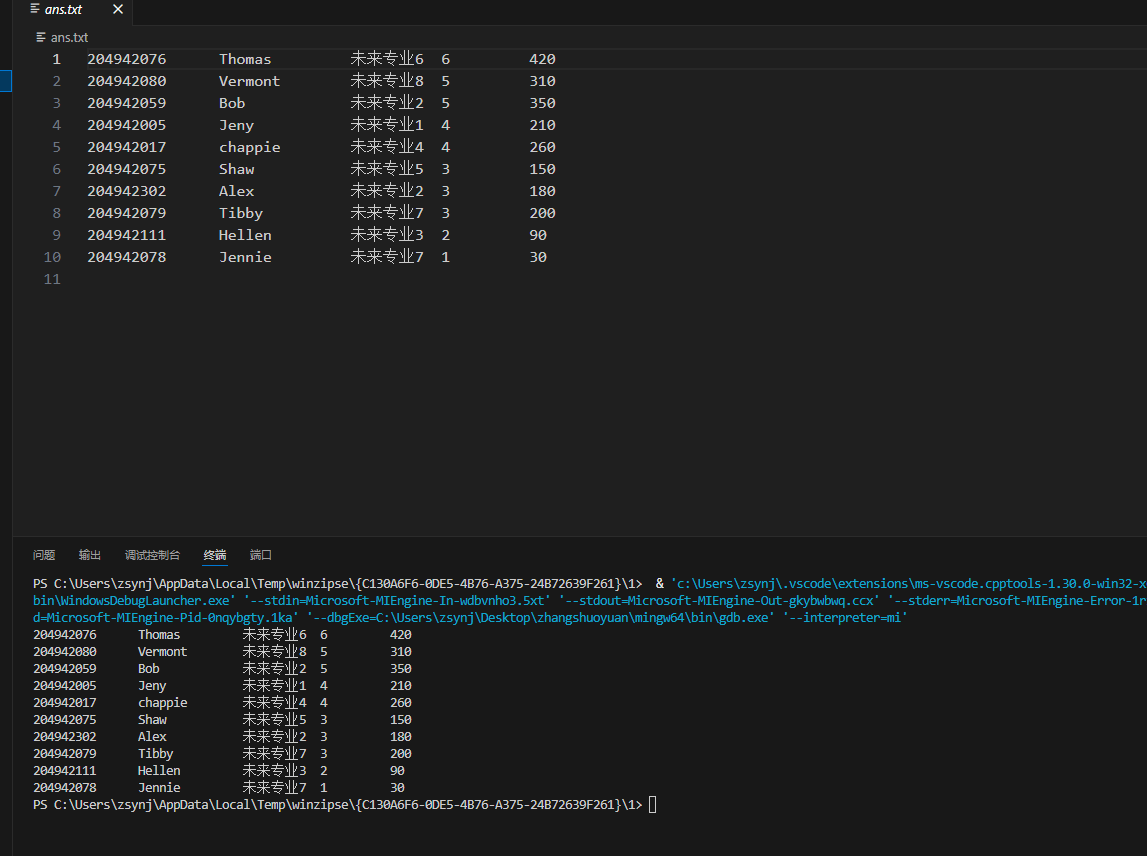
Task: Open the 调试控制台 panel tab
Action: click(x=152, y=555)
